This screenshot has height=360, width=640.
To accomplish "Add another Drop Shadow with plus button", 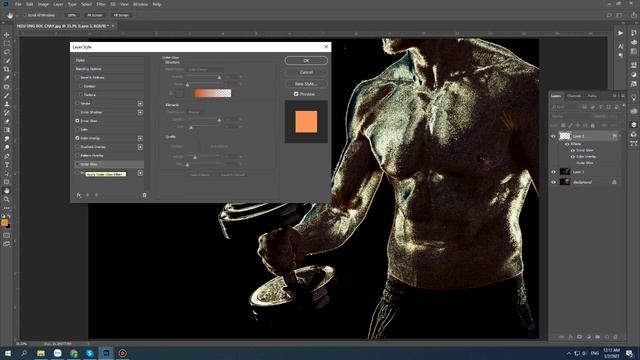I will [x=140, y=173].
